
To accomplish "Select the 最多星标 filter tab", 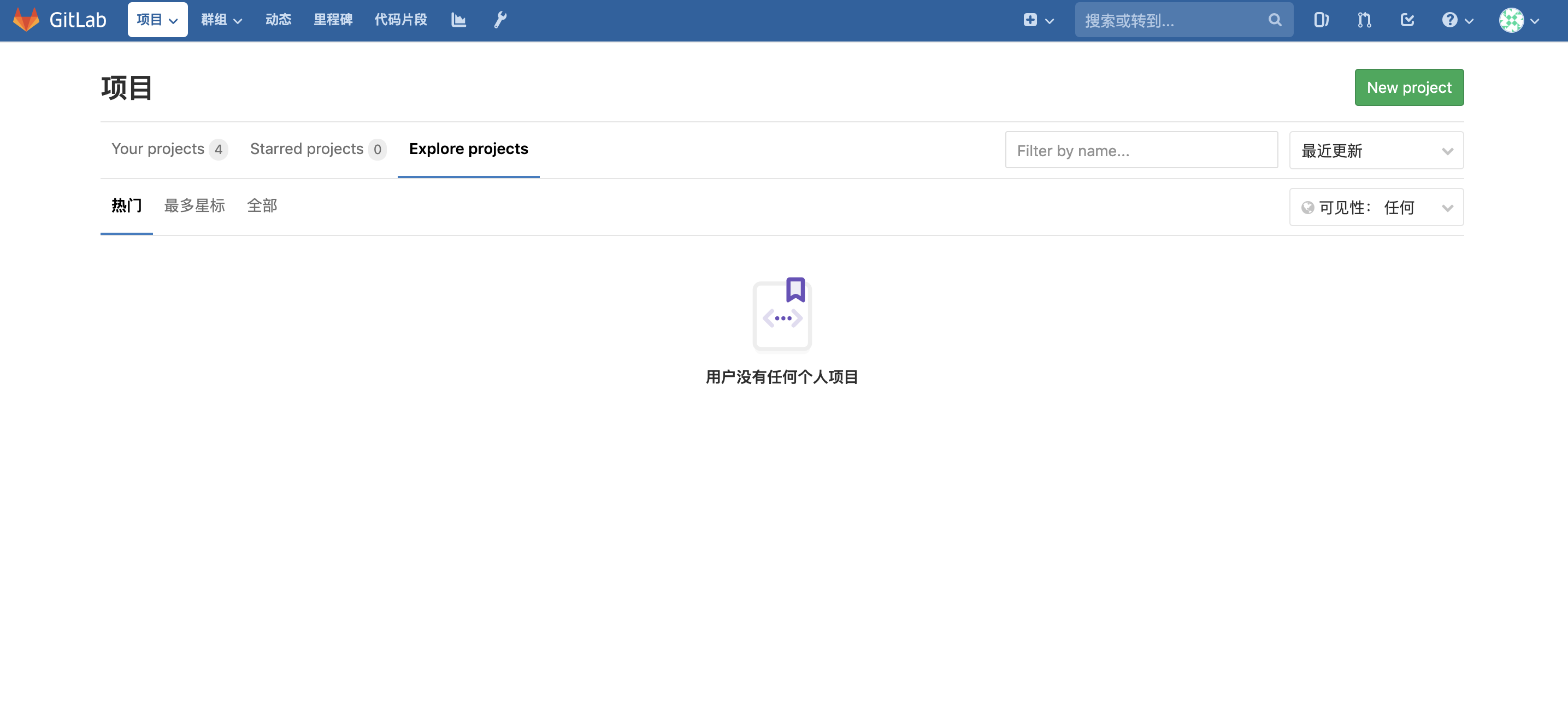I will 194,206.
